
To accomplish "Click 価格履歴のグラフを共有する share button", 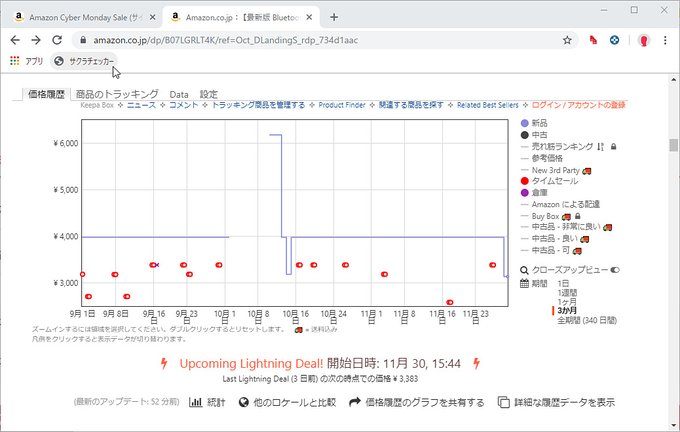I will point(417,403).
